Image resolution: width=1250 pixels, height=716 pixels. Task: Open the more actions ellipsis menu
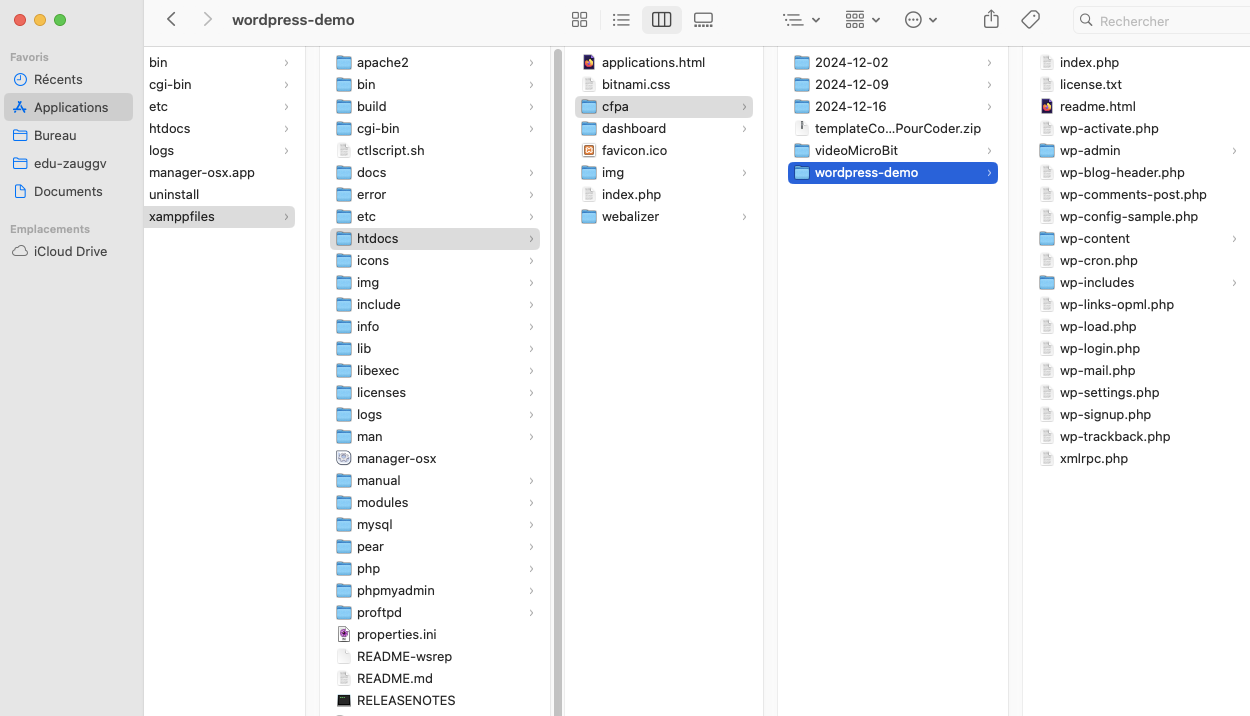920,20
